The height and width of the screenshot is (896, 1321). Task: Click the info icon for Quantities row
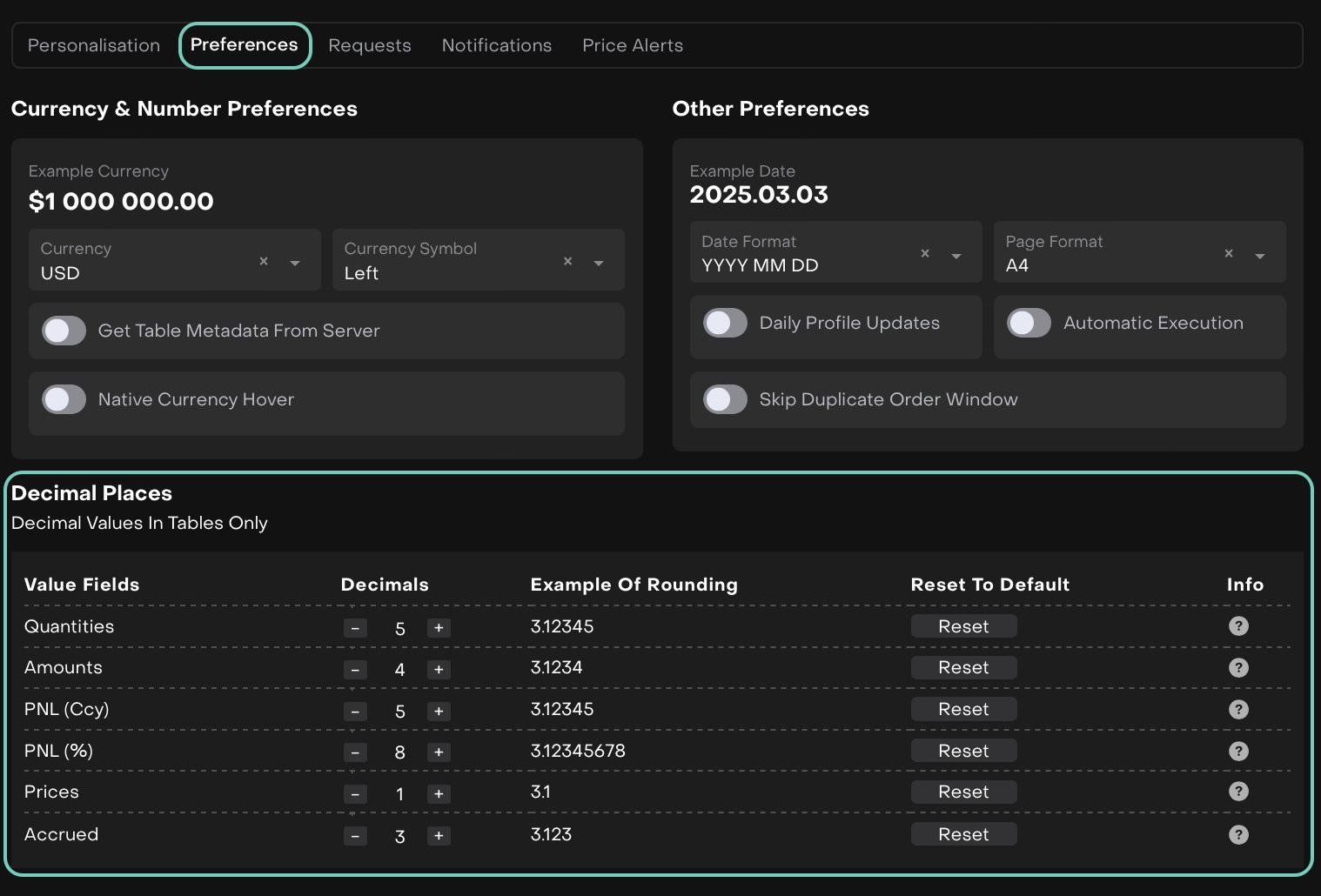point(1238,626)
